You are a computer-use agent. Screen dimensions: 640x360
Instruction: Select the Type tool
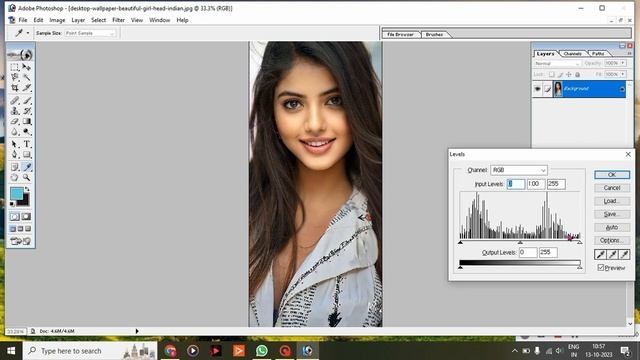coord(27,144)
